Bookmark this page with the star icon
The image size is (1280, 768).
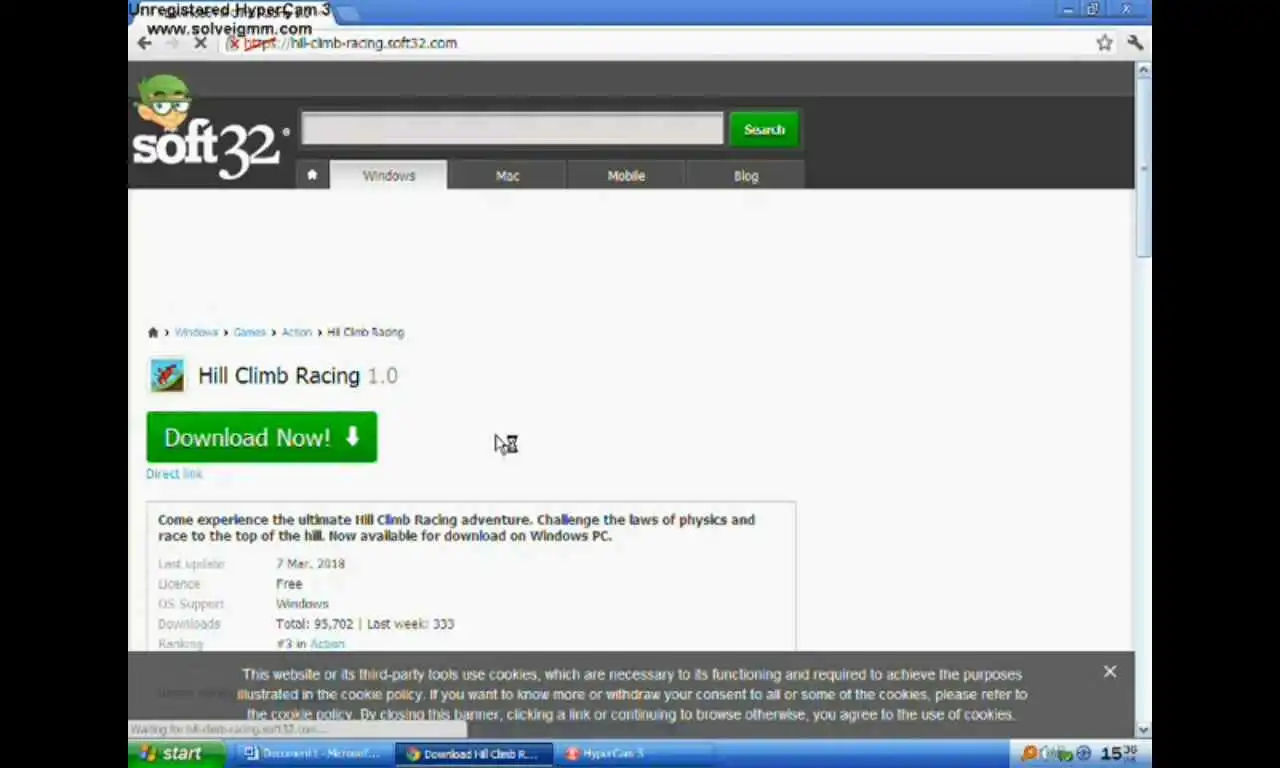pos(1104,43)
